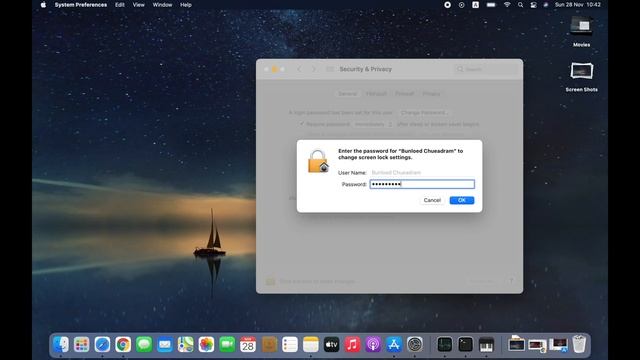The height and width of the screenshot is (360, 640).
Task: Open the View menu
Action: coord(138,5)
